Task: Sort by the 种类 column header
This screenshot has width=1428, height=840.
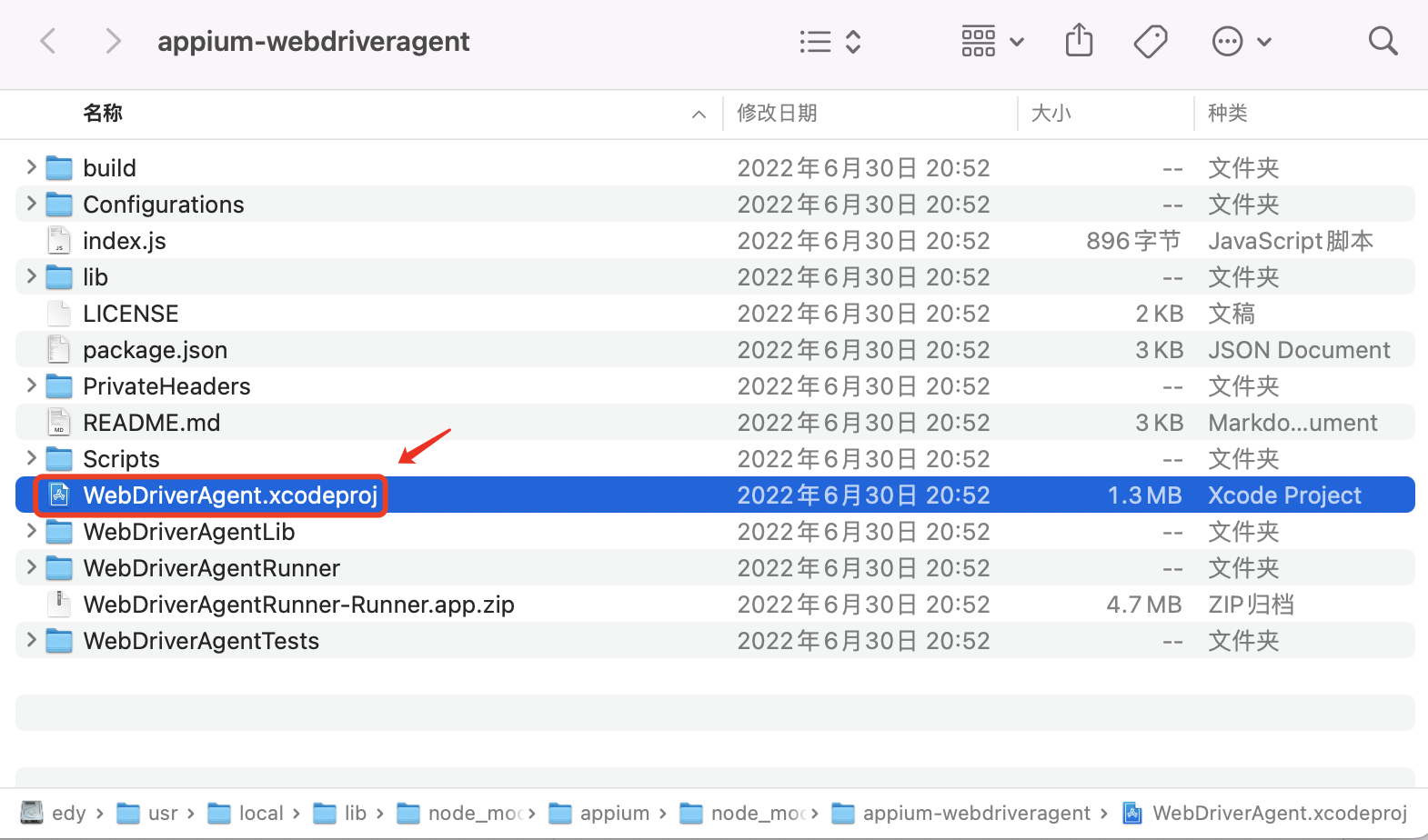Action: pyautogui.click(x=1227, y=113)
